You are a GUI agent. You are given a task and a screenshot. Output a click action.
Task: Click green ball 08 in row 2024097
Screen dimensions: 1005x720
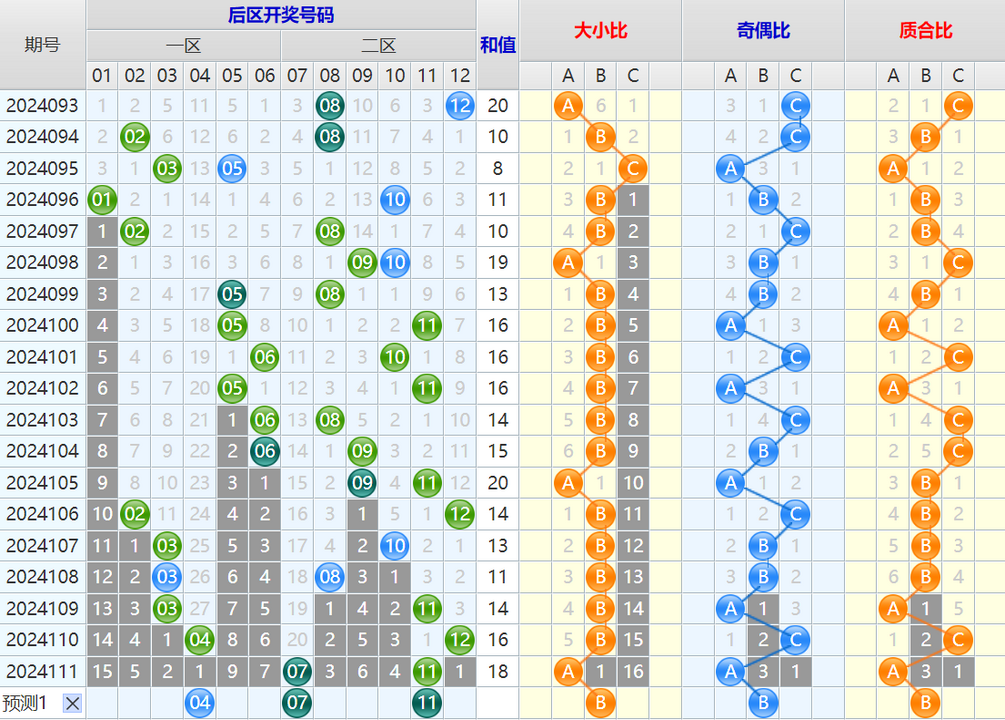click(x=330, y=231)
